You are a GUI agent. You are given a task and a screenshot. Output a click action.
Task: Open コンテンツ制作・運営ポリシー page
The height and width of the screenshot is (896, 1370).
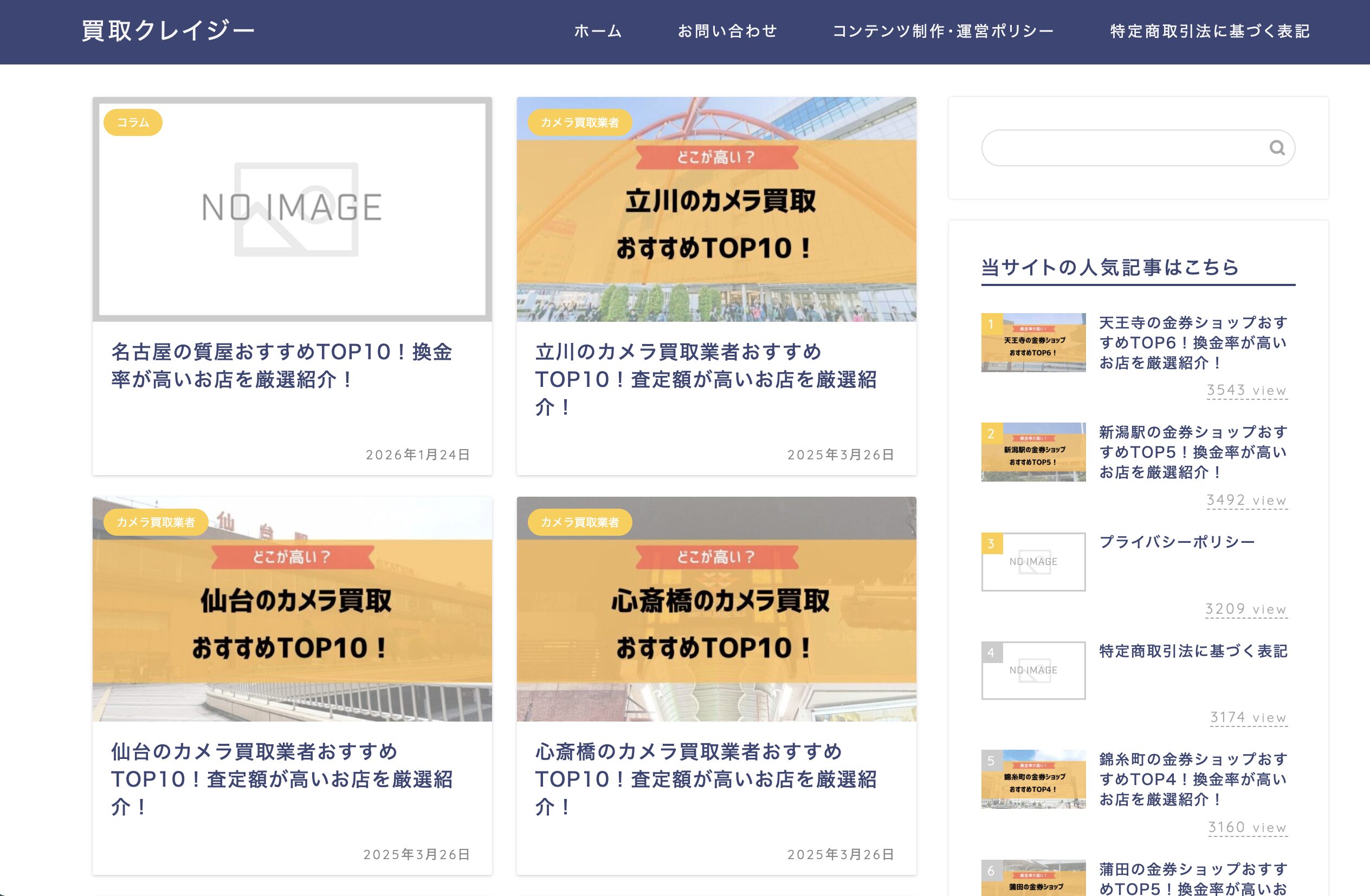pyautogui.click(x=943, y=31)
